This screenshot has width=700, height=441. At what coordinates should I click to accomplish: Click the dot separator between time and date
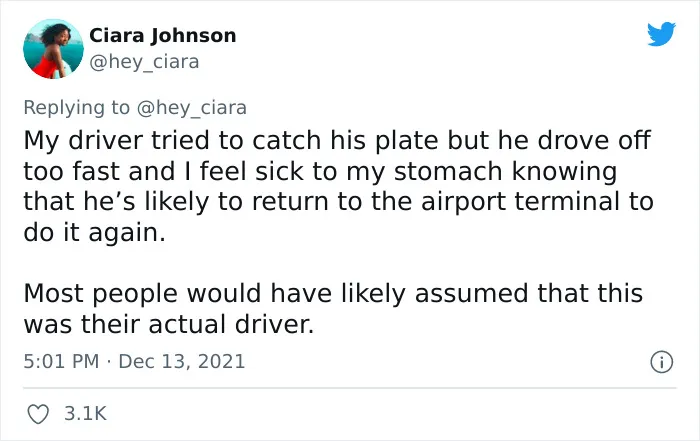[x=109, y=362]
